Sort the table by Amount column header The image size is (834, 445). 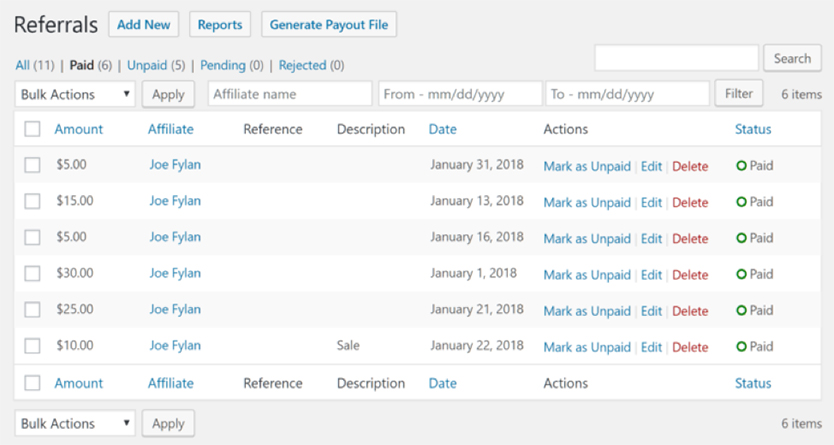pos(78,129)
